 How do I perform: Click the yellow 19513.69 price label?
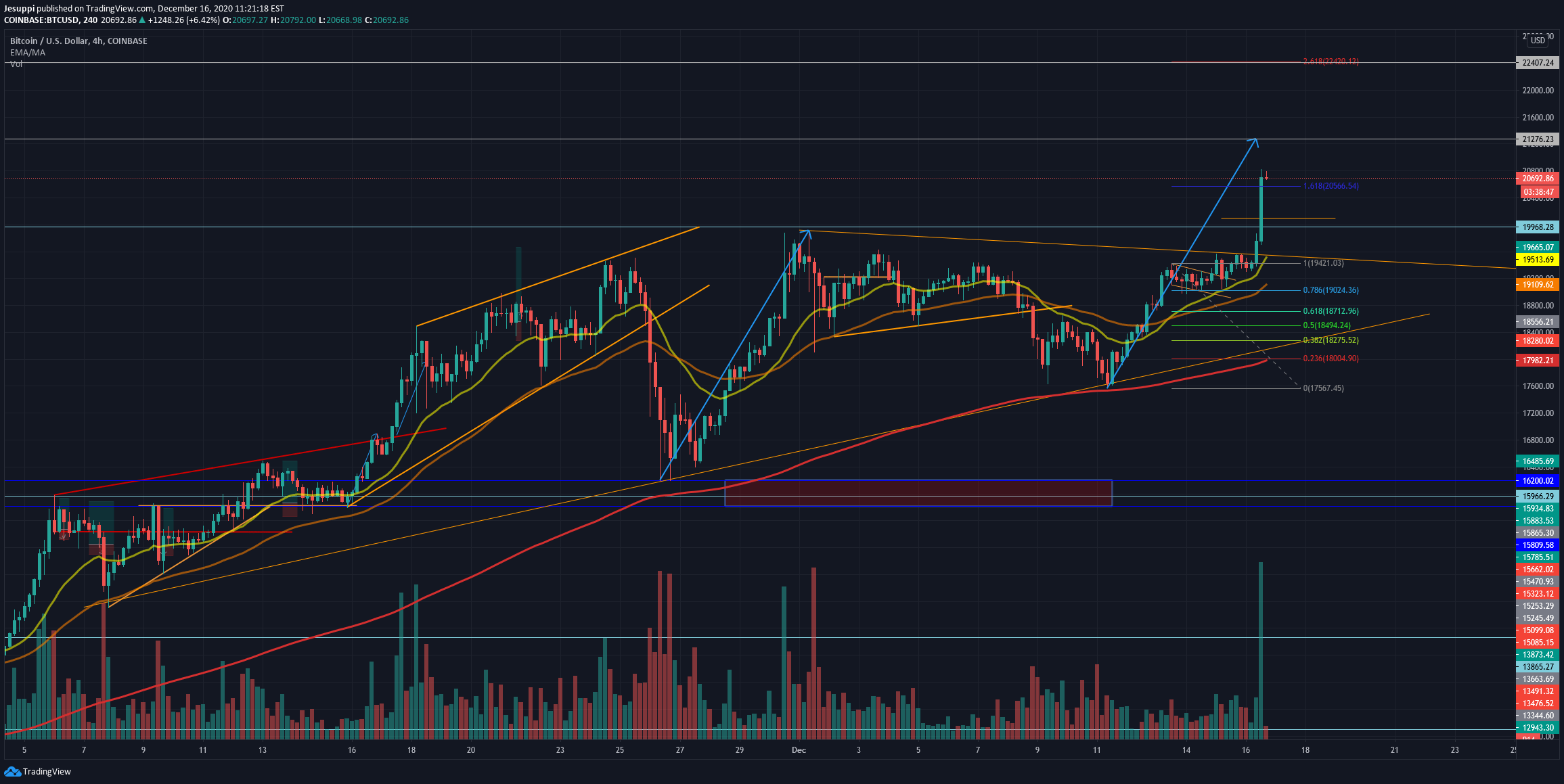click(x=1538, y=260)
